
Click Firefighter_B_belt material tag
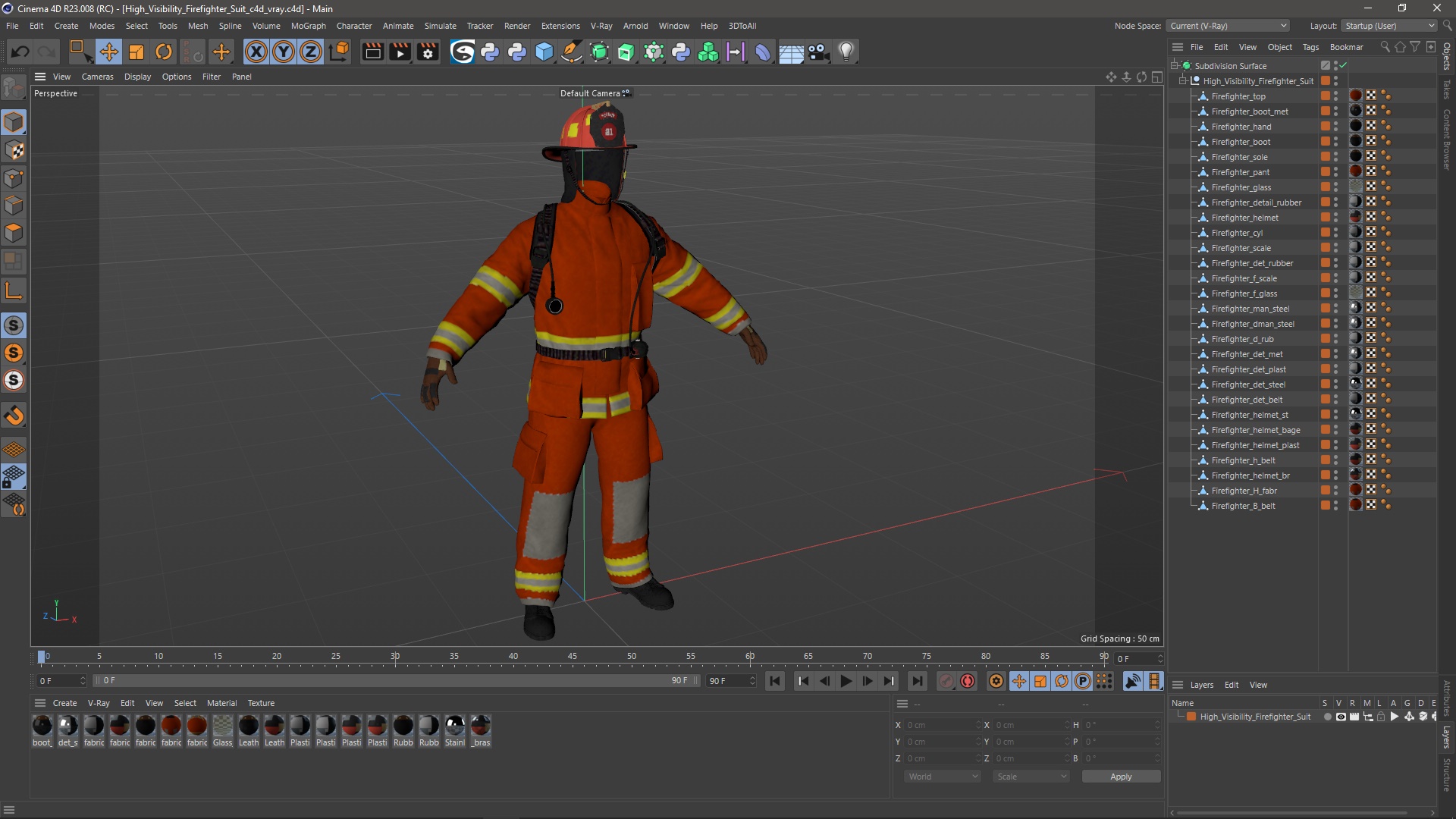point(1356,505)
